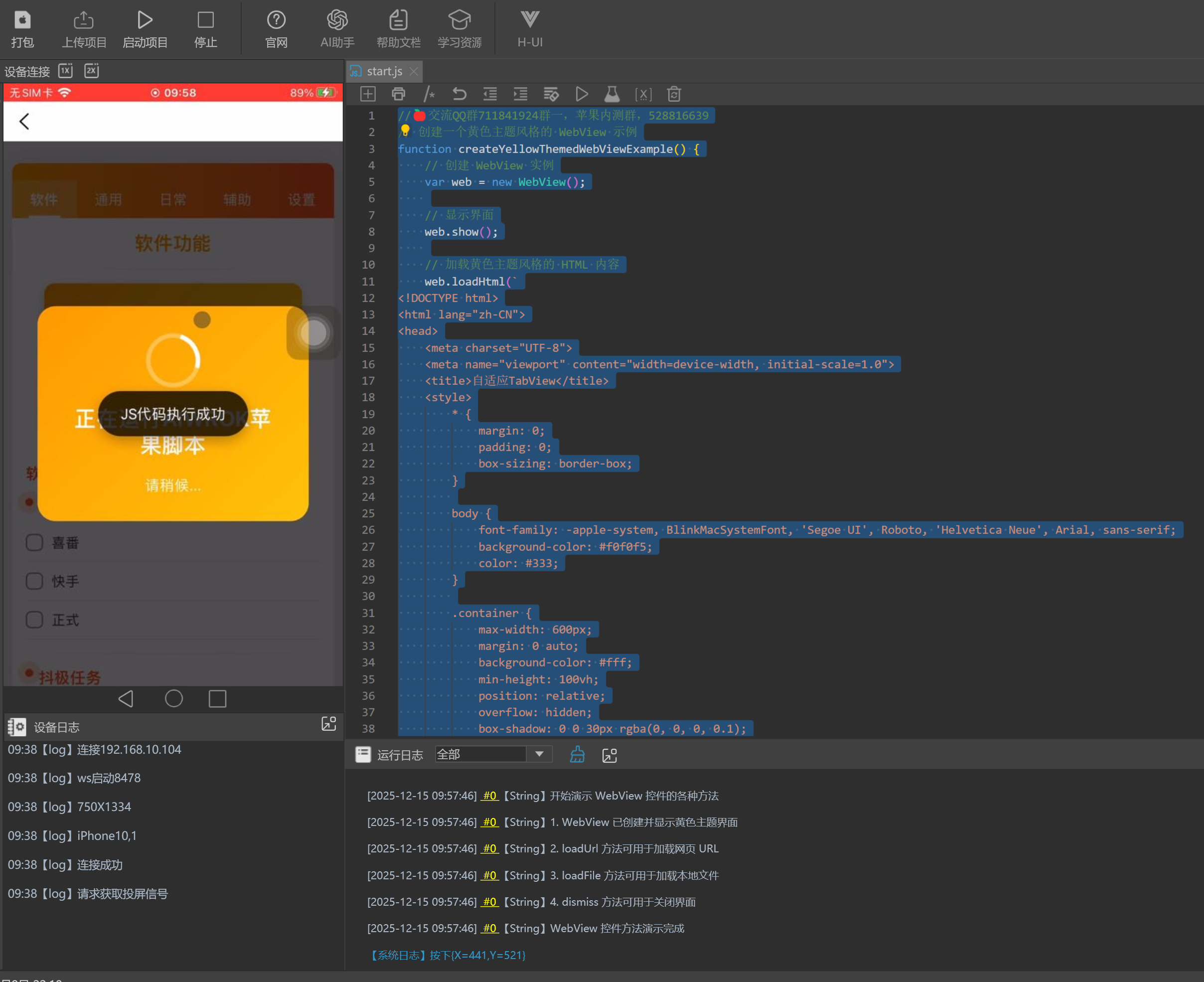Click the comment toggle icon in editor toolbar
This screenshot has height=982, width=1204.
pos(429,94)
